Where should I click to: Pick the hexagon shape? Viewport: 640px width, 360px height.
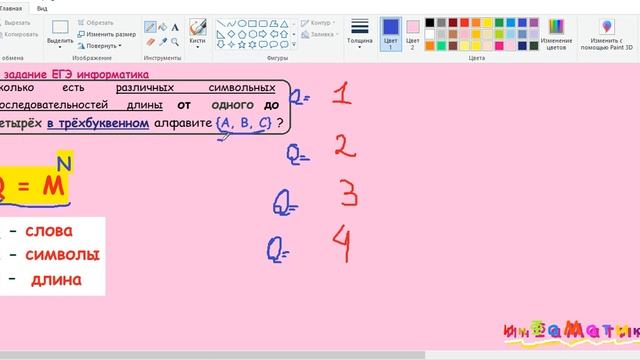(253, 34)
